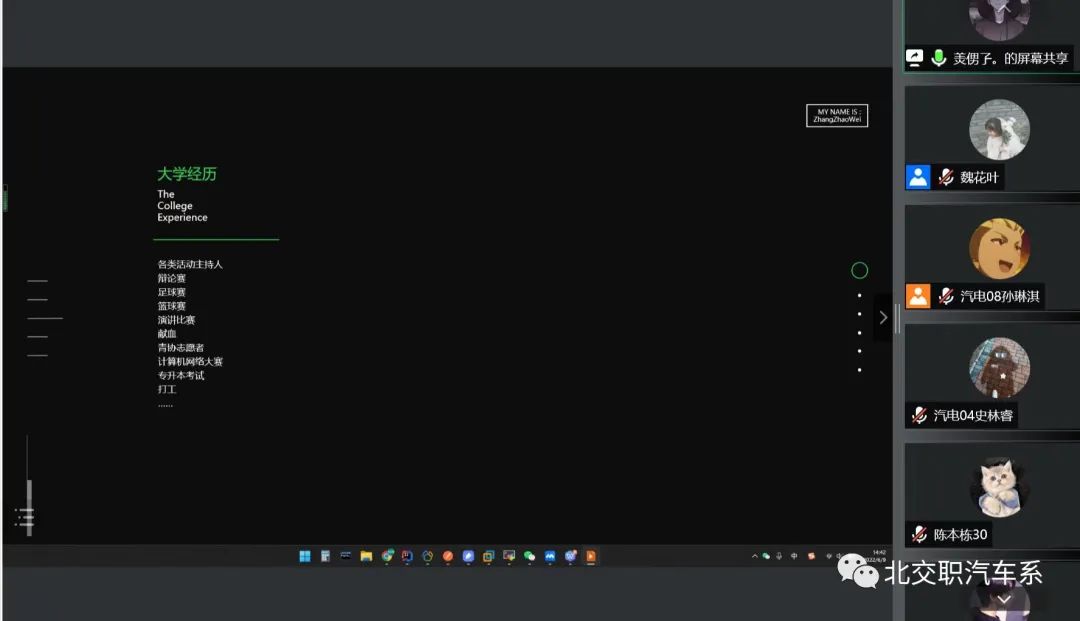The image size is (1080, 621).
Task: Click the MY NAME IS ZhangZhaoWei box
Action: [837, 115]
